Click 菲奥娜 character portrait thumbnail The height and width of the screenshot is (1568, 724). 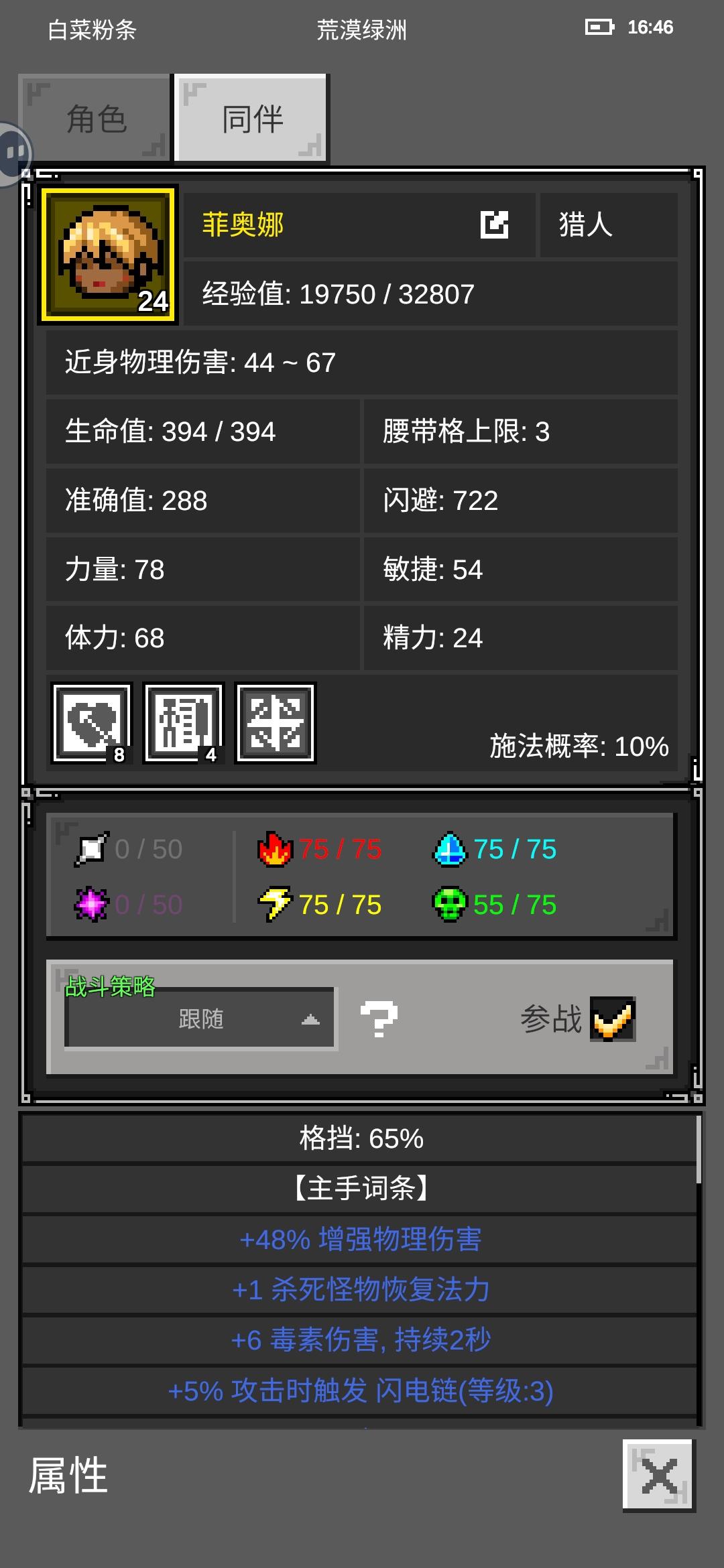point(108,255)
